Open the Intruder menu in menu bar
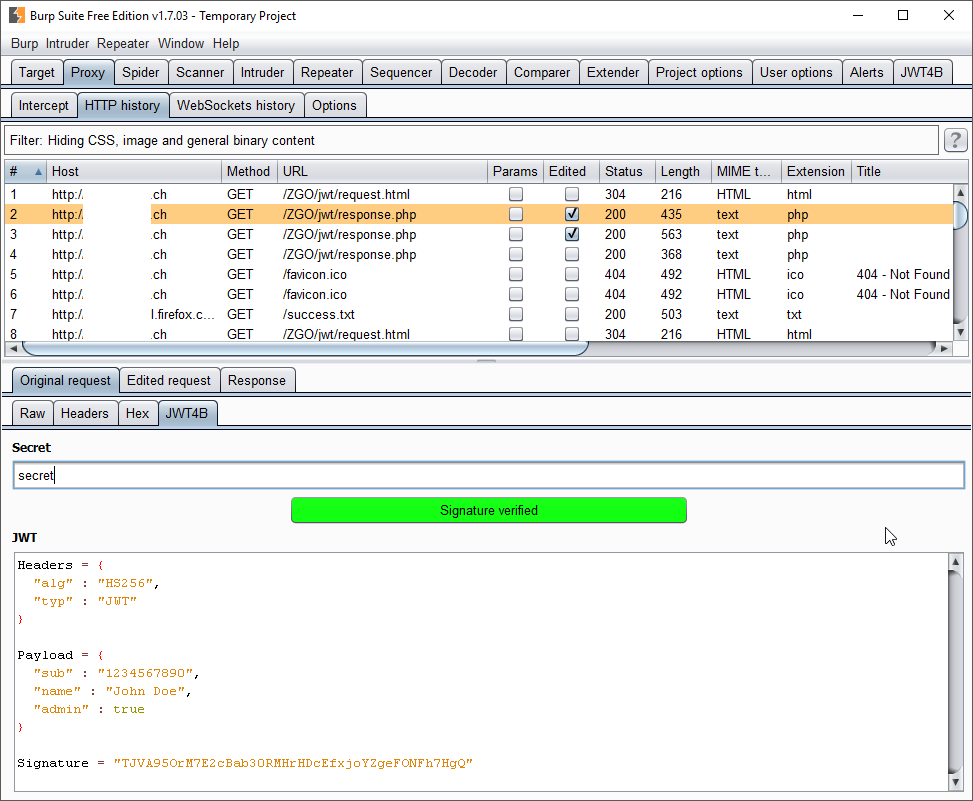 point(67,43)
